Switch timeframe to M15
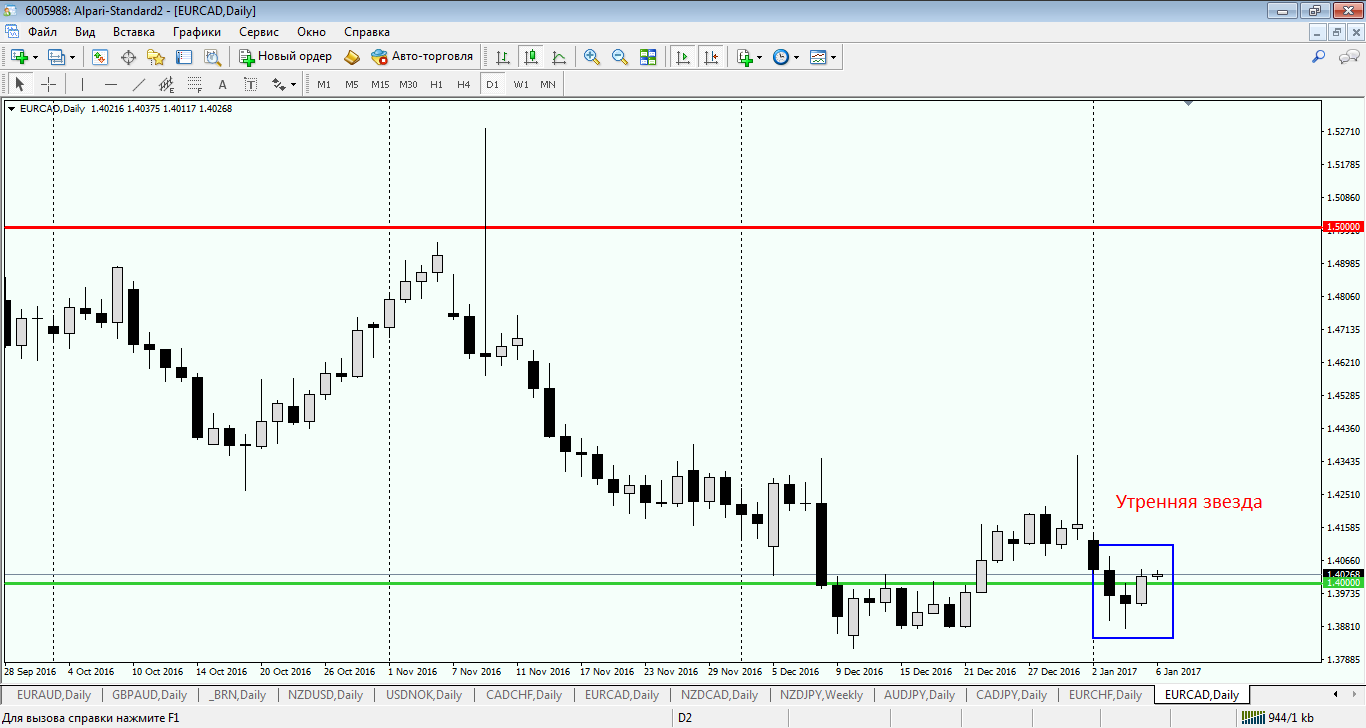This screenshot has width=1366, height=728. pos(380,84)
